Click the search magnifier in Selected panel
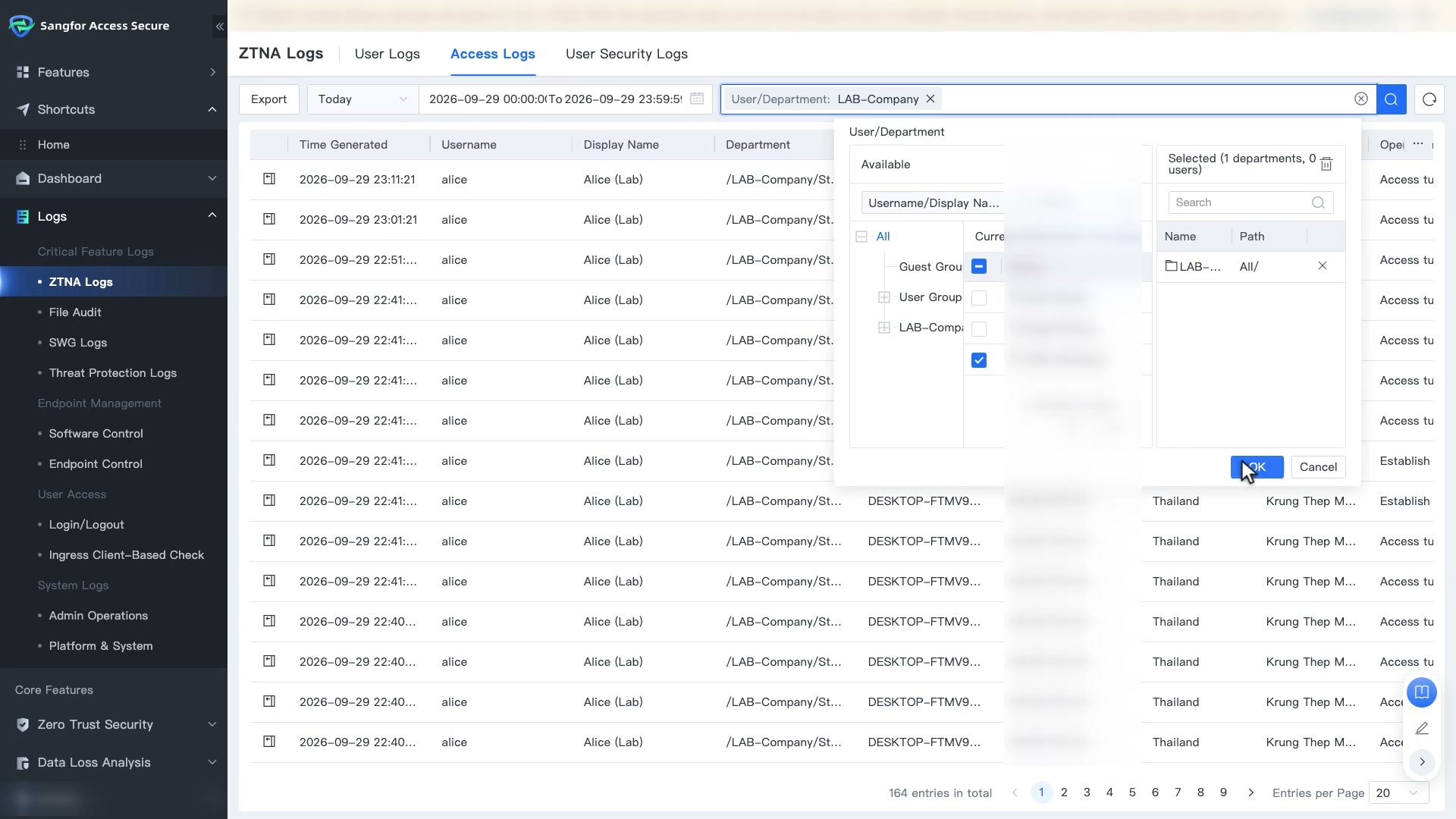1456x819 pixels. (1318, 202)
